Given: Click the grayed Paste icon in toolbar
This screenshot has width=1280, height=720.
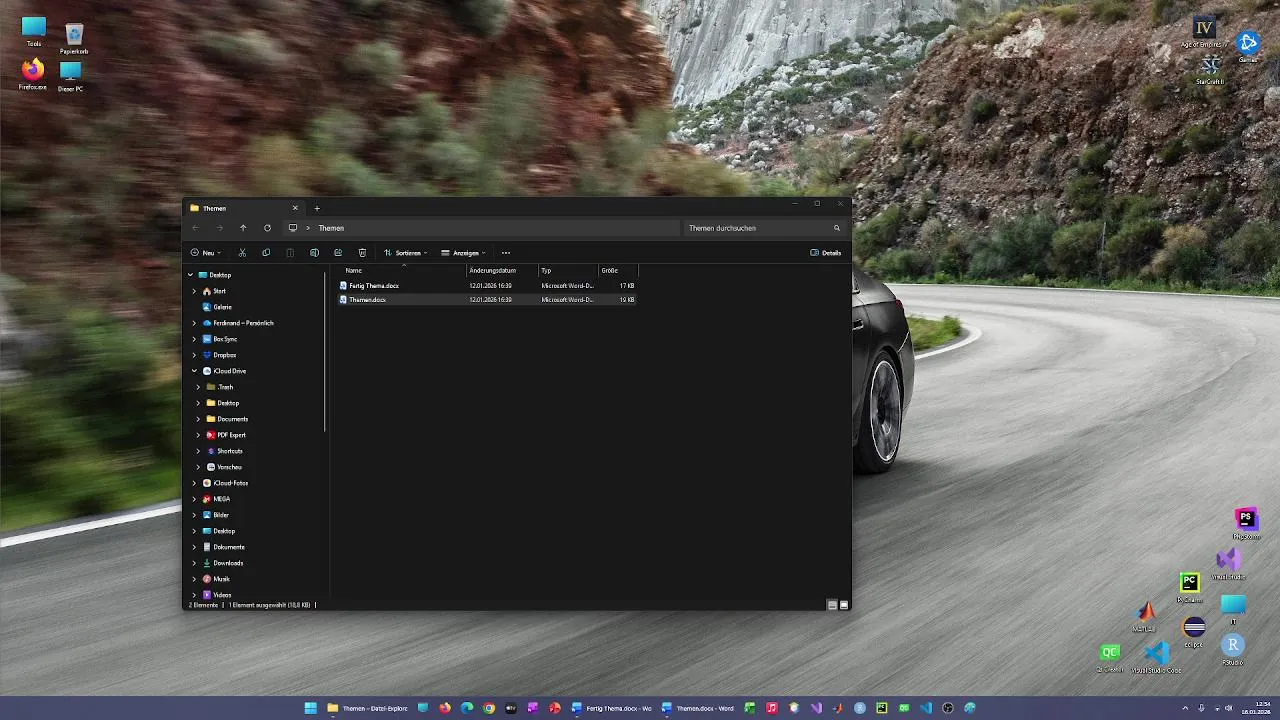Looking at the screenshot, I should pos(290,253).
